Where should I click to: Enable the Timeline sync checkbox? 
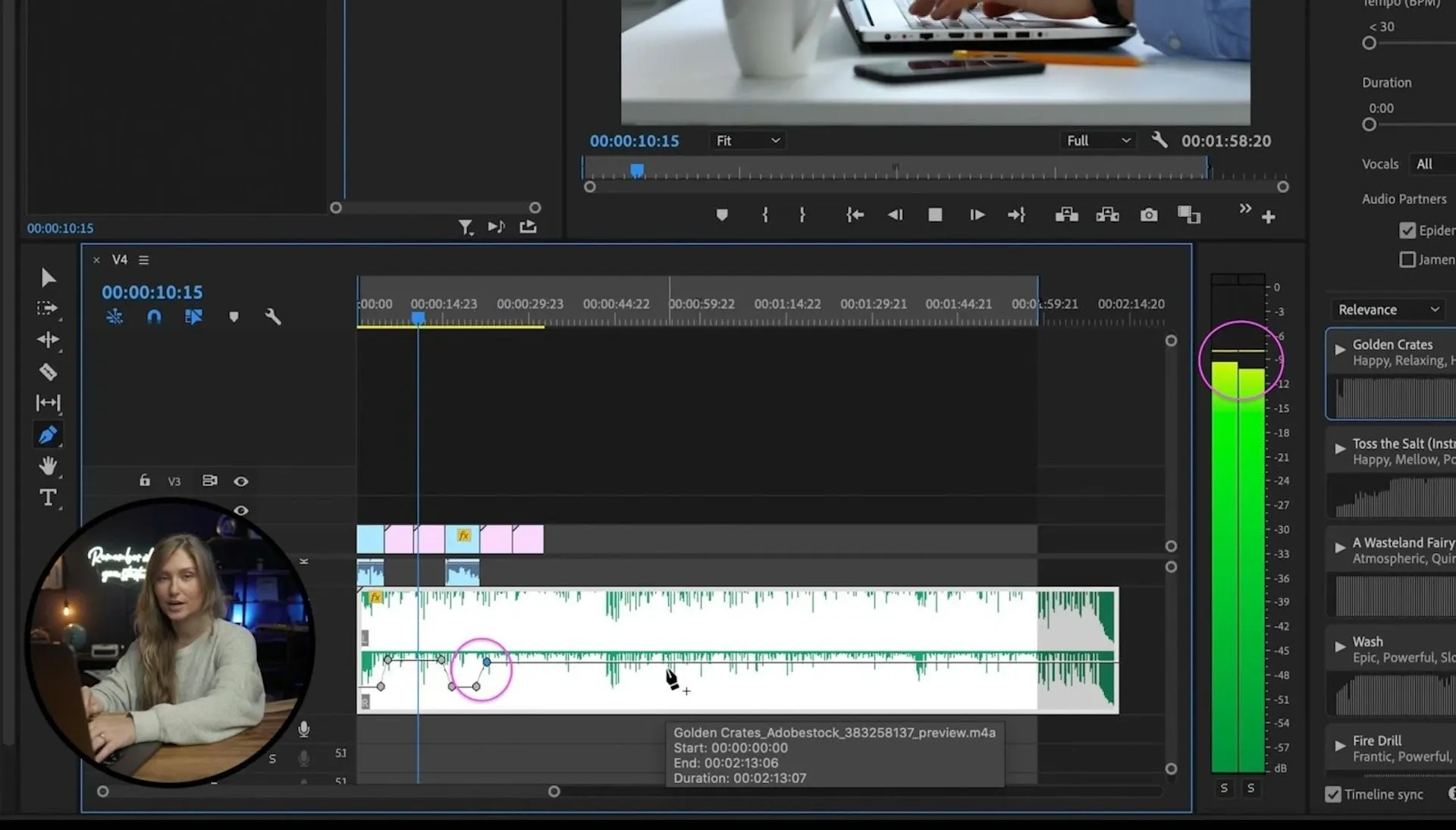[1333, 794]
